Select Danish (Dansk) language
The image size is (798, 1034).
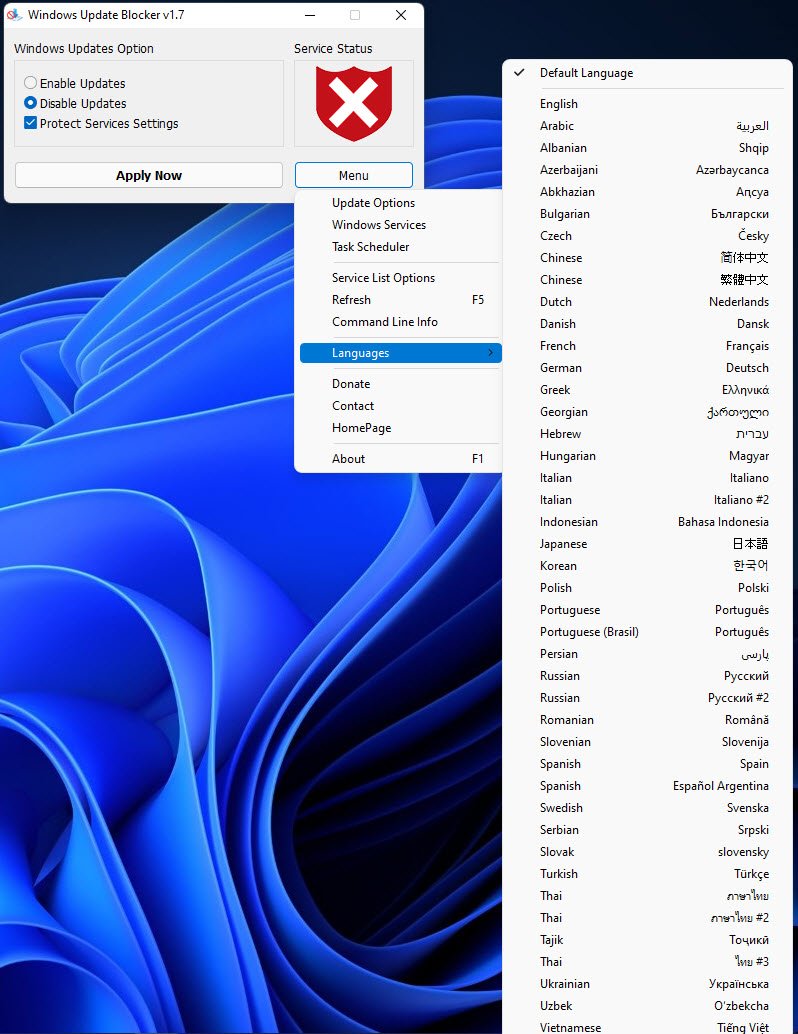647,324
